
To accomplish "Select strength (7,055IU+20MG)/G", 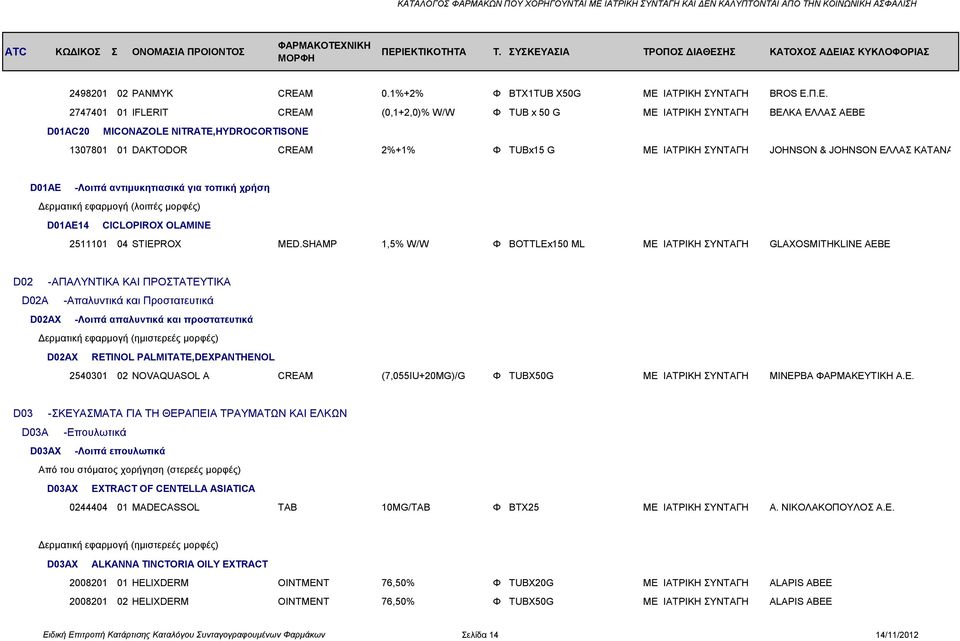I will pos(423,376).
